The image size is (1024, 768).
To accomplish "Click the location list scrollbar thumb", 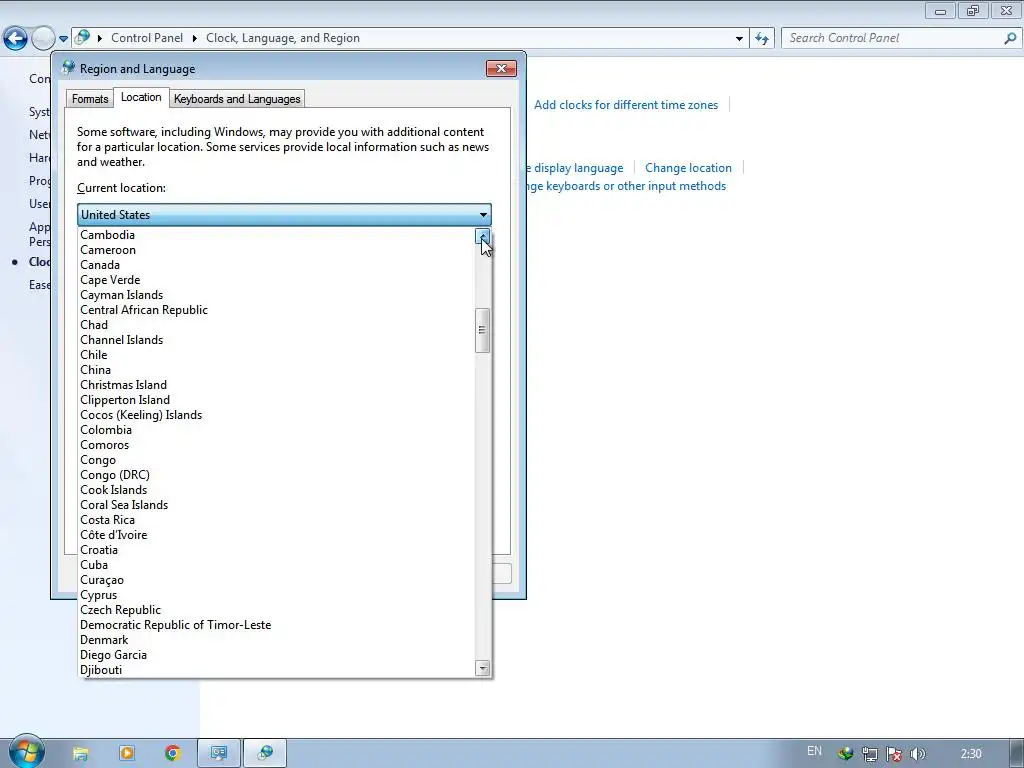I will [483, 330].
